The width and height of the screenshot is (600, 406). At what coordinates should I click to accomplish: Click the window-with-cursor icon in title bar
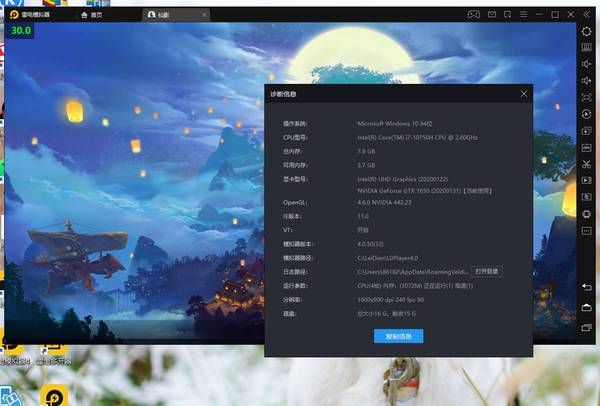[x=507, y=15]
